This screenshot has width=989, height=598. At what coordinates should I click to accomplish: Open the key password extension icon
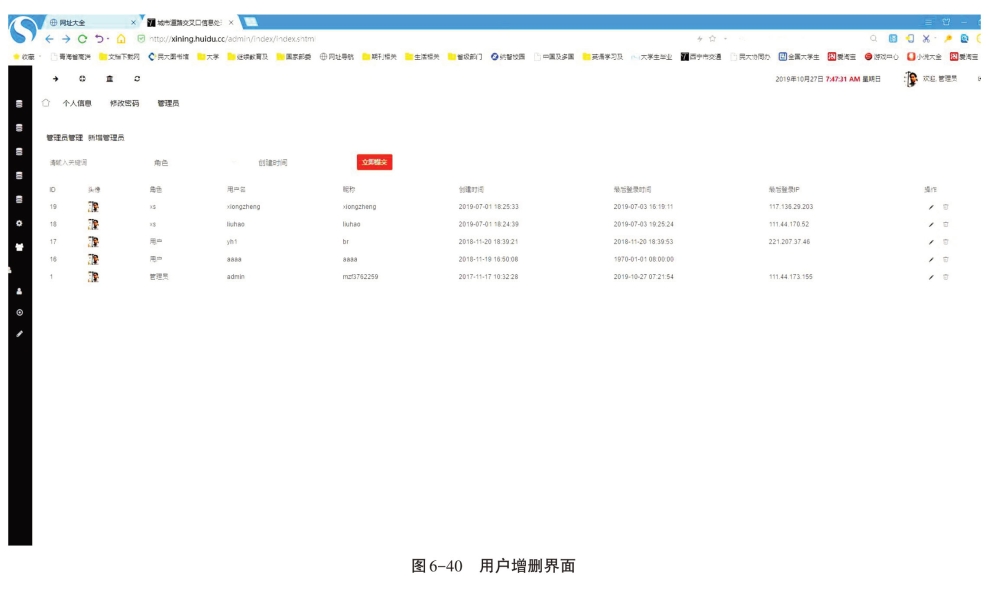pyautogui.click(x=947, y=38)
